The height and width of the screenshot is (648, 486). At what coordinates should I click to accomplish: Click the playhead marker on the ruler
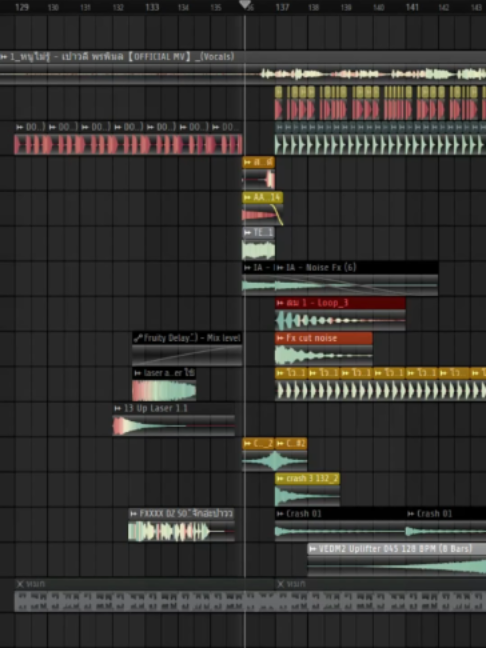coord(245,4)
